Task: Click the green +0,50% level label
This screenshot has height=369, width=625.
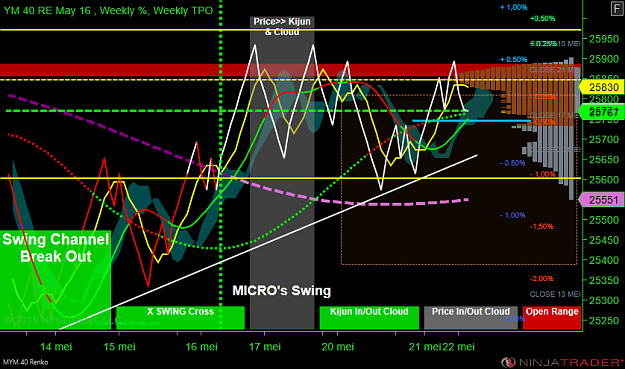Action: (x=542, y=18)
